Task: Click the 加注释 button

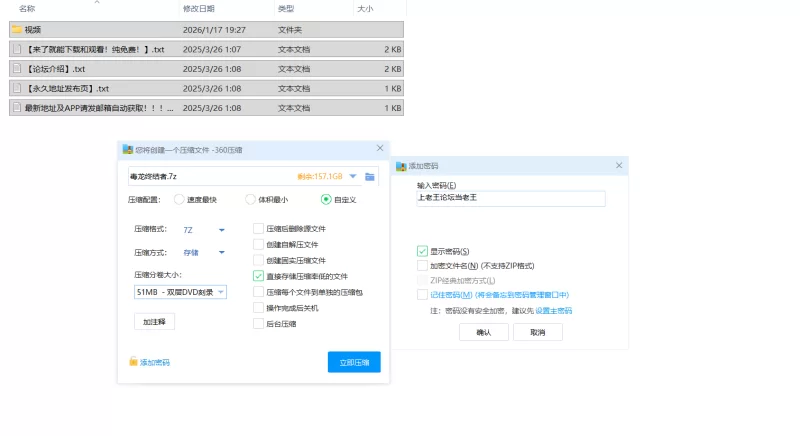Action: [x=154, y=322]
